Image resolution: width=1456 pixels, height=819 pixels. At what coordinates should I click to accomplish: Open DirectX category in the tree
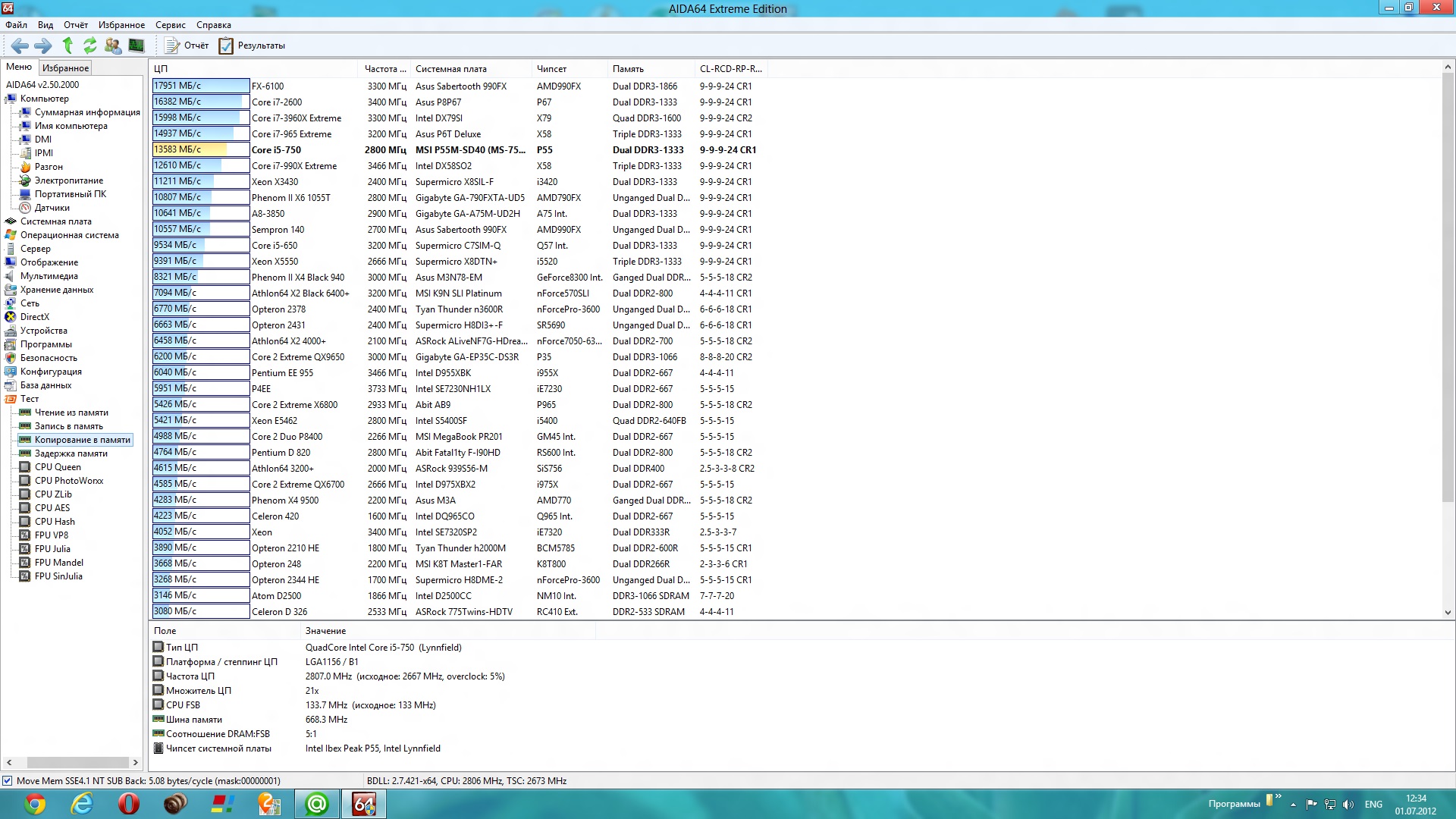(35, 317)
